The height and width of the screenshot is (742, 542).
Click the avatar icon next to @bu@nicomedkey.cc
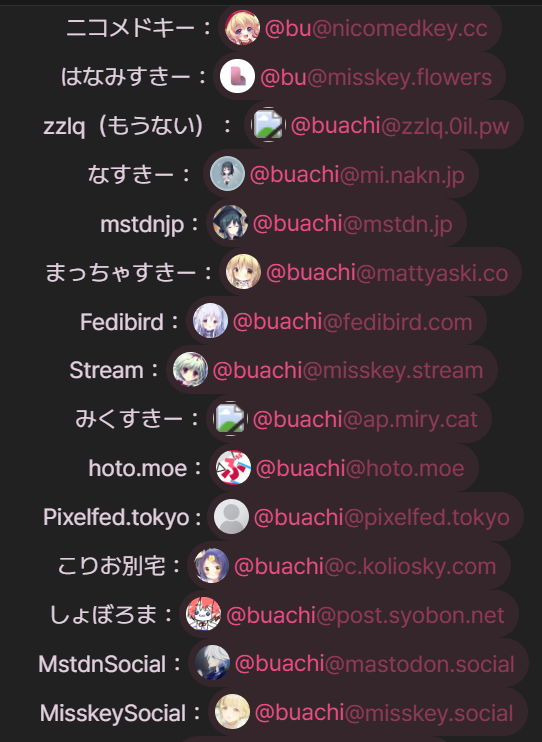[242, 28]
